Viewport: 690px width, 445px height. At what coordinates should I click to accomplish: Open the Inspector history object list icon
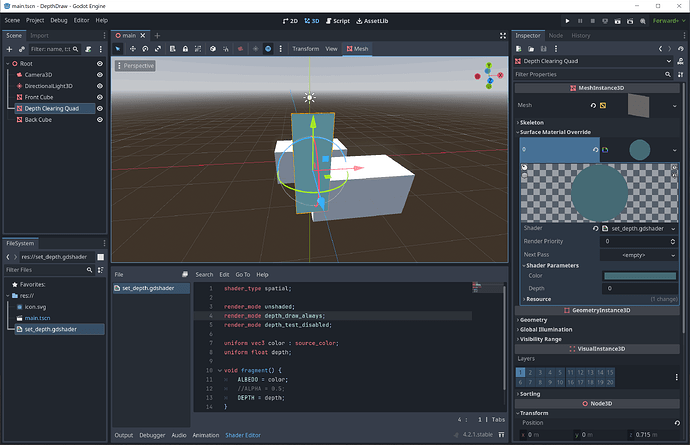681,49
